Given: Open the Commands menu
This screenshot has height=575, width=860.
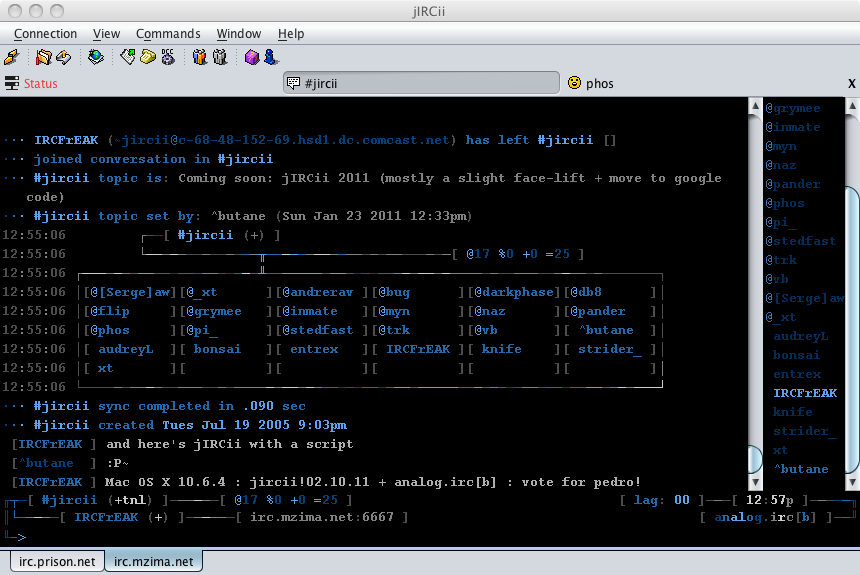Looking at the screenshot, I should 168,34.
